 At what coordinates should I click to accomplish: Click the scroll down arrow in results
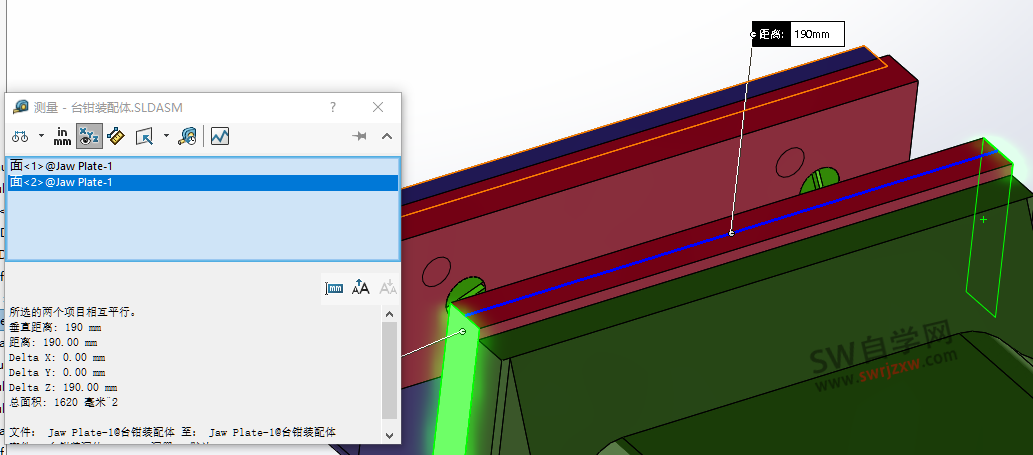coord(390,435)
